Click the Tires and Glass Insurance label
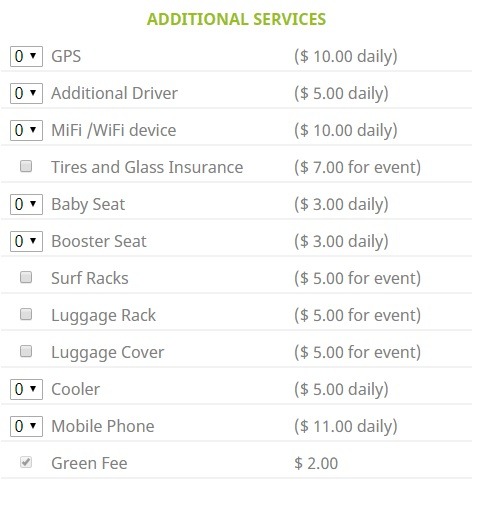The width and height of the screenshot is (485, 505). (147, 167)
